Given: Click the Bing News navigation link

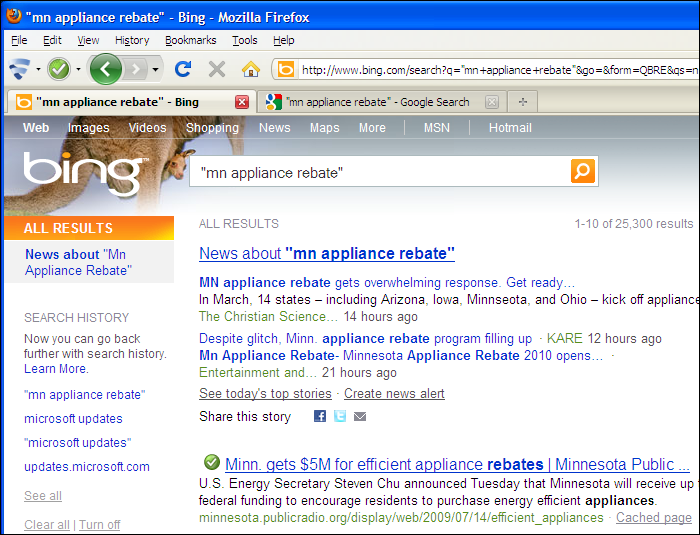Looking at the screenshot, I should [x=275, y=128].
